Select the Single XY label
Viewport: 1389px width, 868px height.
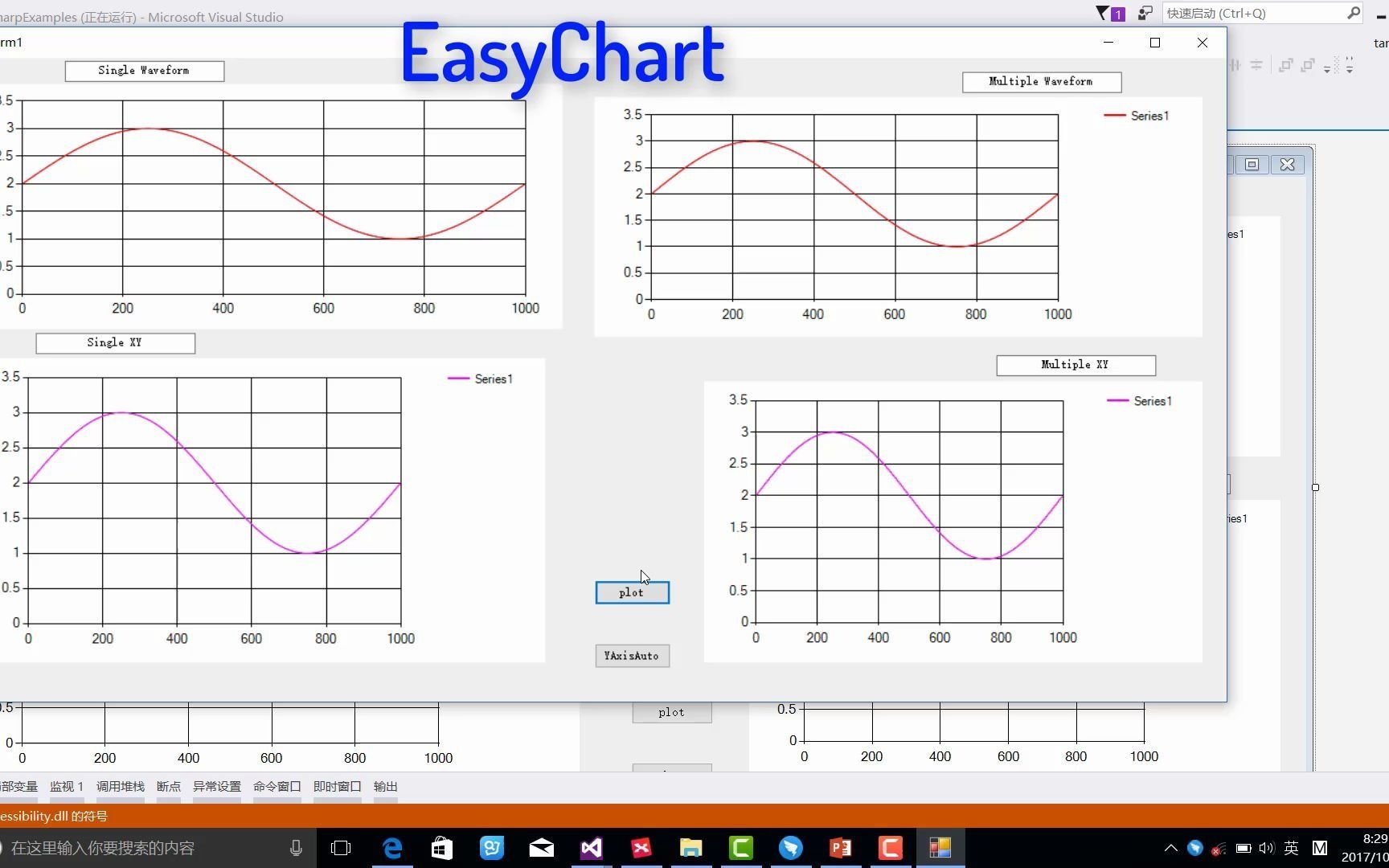[115, 343]
